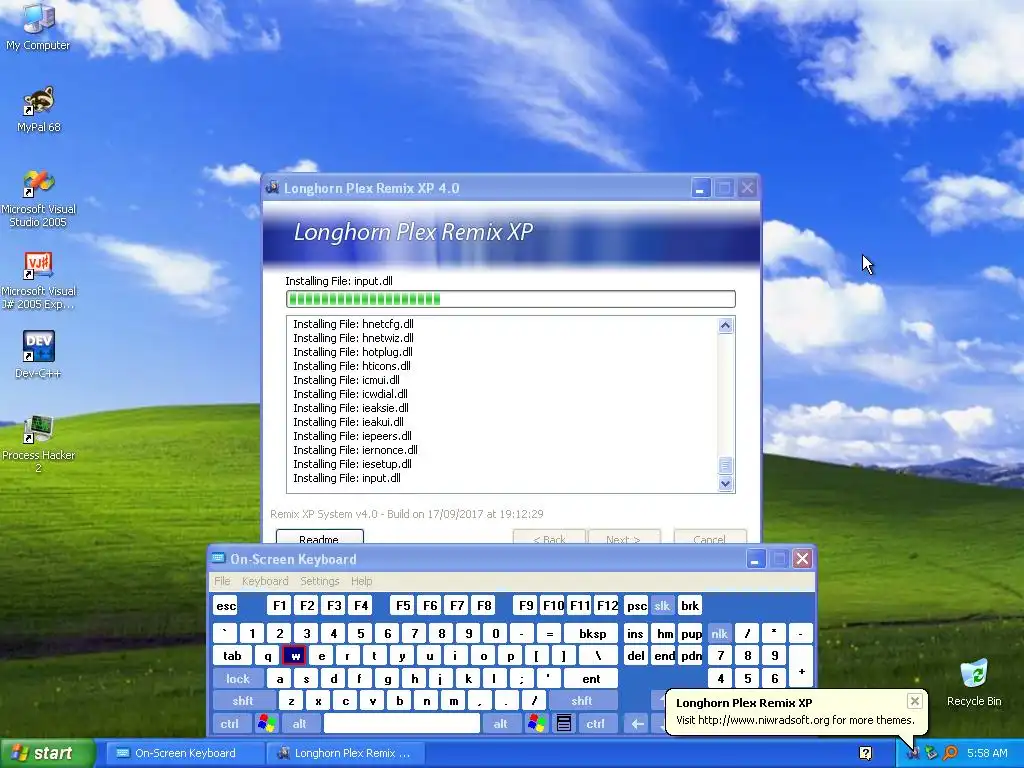Click the bksp key
The width and height of the screenshot is (1024, 768).
[x=593, y=633]
